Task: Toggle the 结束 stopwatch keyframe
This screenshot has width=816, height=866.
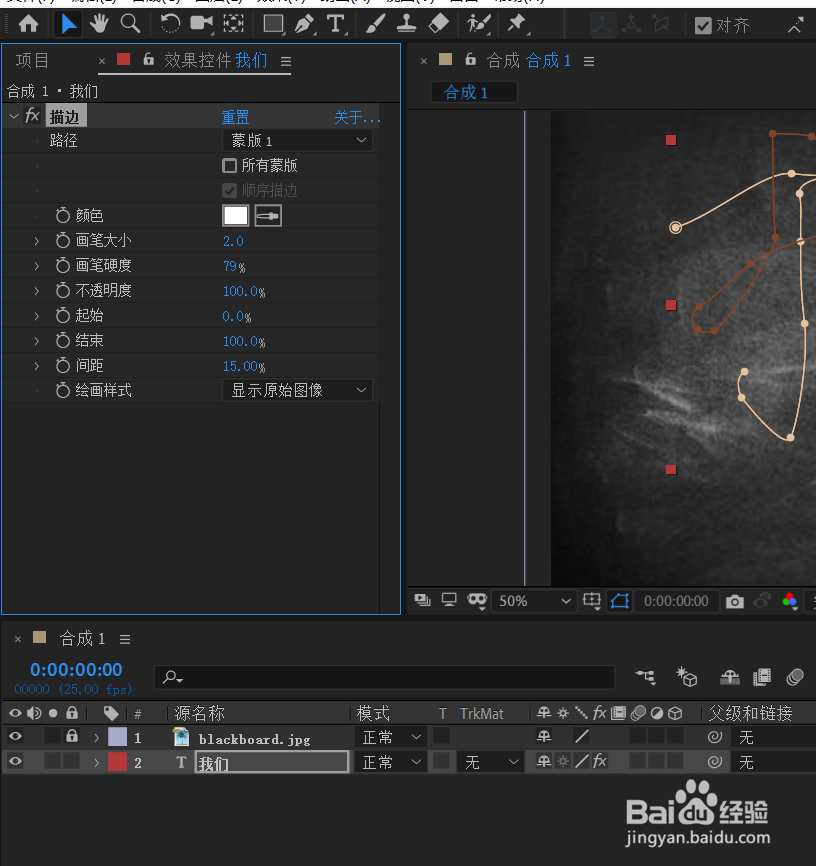Action: point(62,341)
